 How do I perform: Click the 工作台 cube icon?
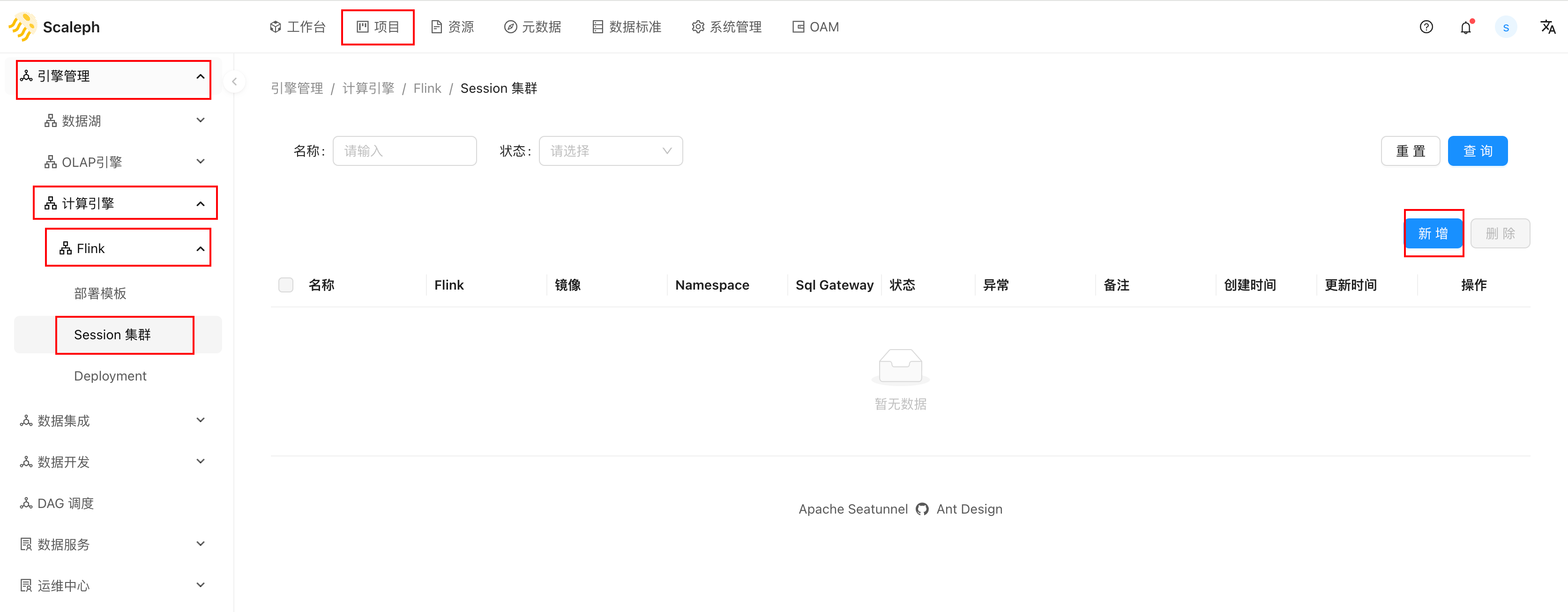(x=276, y=27)
